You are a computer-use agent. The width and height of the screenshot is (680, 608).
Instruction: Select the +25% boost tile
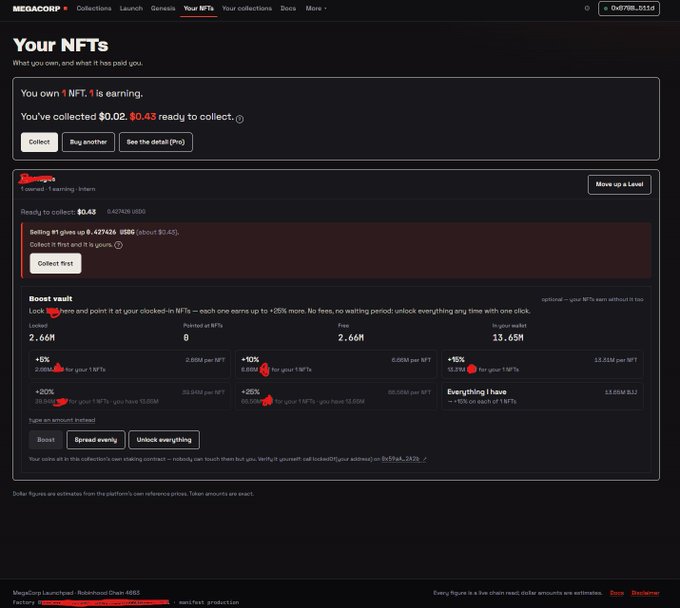336,396
